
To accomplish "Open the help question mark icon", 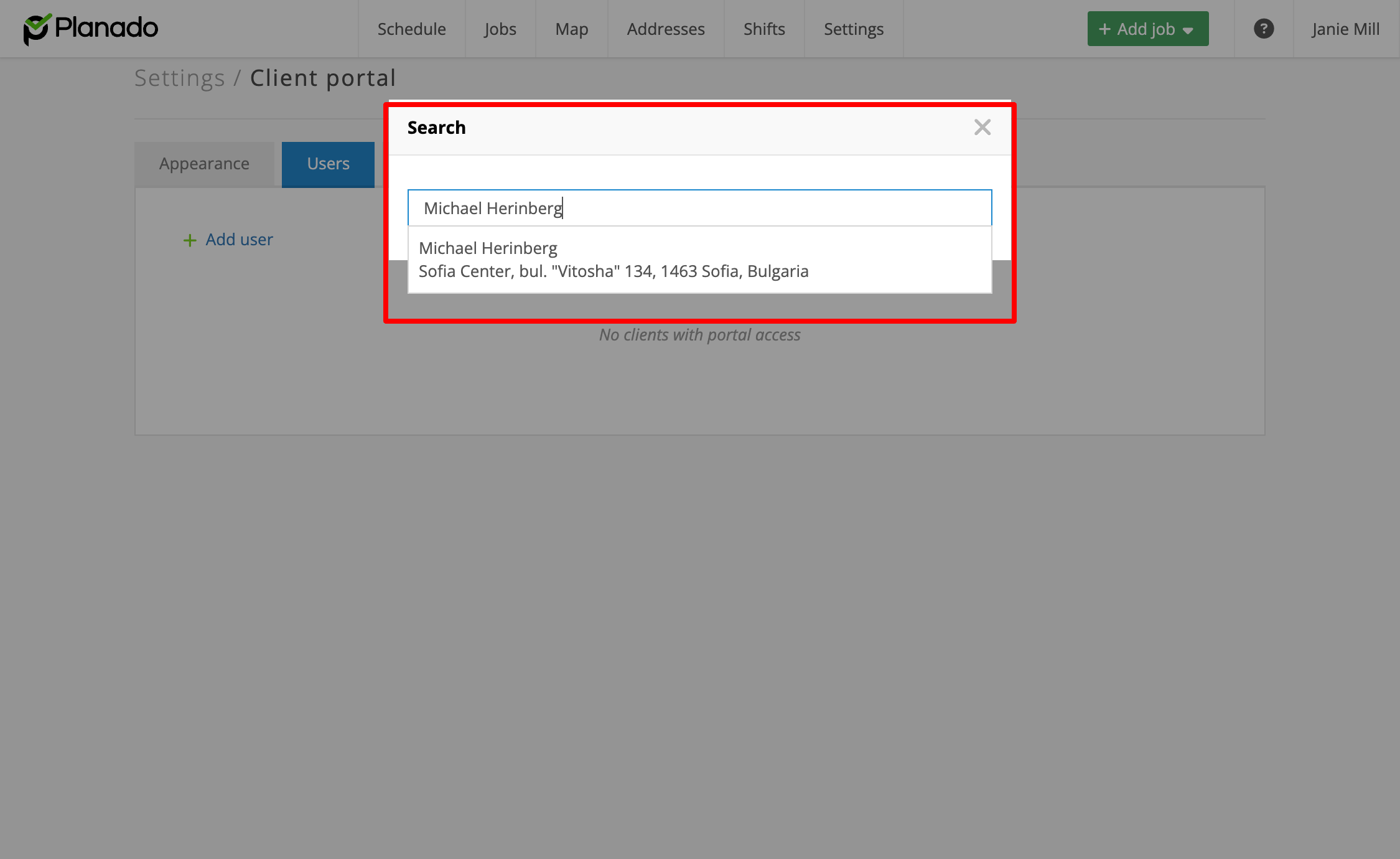I will (1263, 29).
